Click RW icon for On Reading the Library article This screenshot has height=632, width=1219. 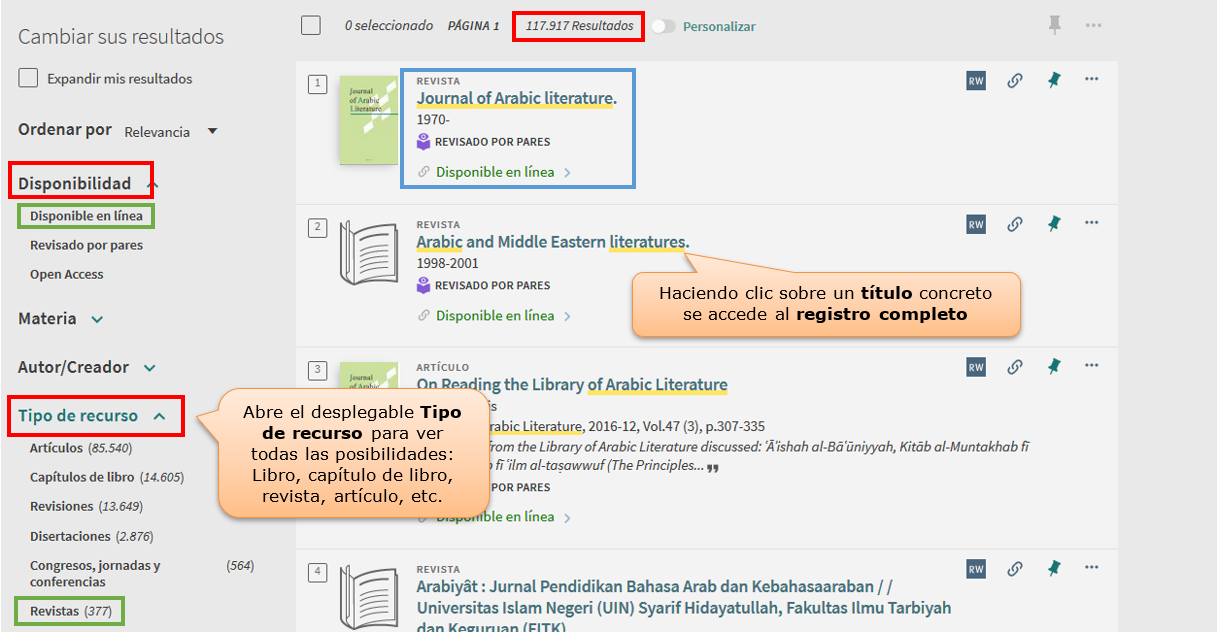tap(976, 368)
